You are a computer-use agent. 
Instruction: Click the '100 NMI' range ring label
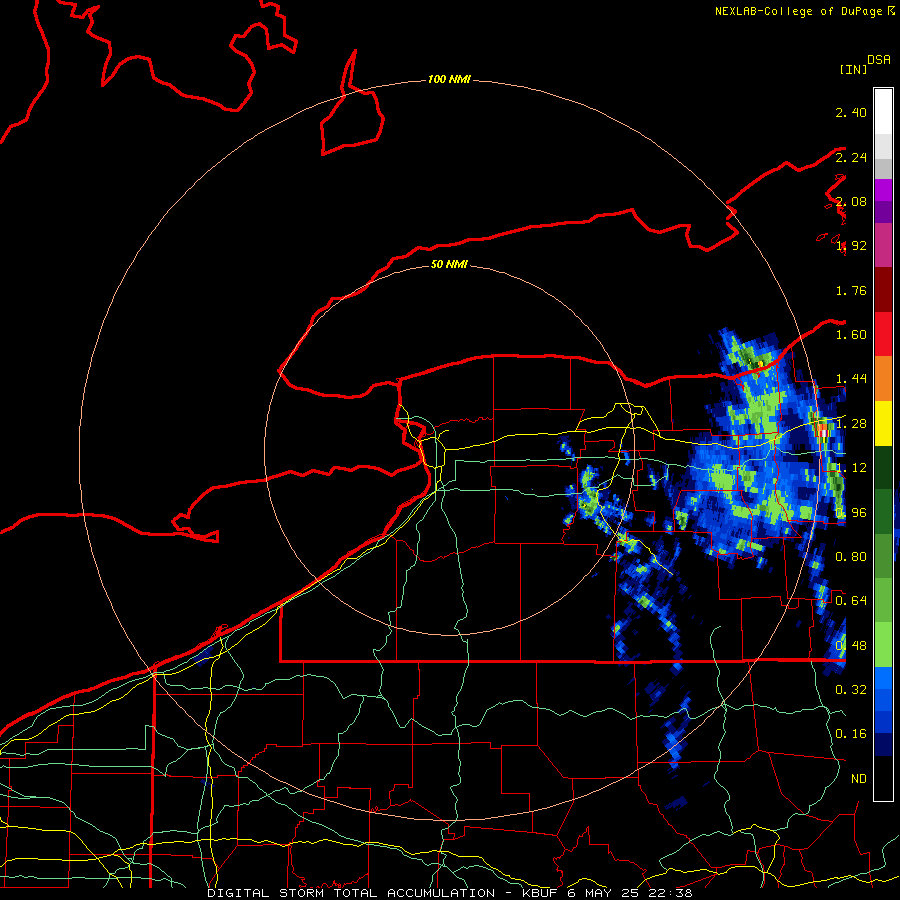click(x=449, y=79)
